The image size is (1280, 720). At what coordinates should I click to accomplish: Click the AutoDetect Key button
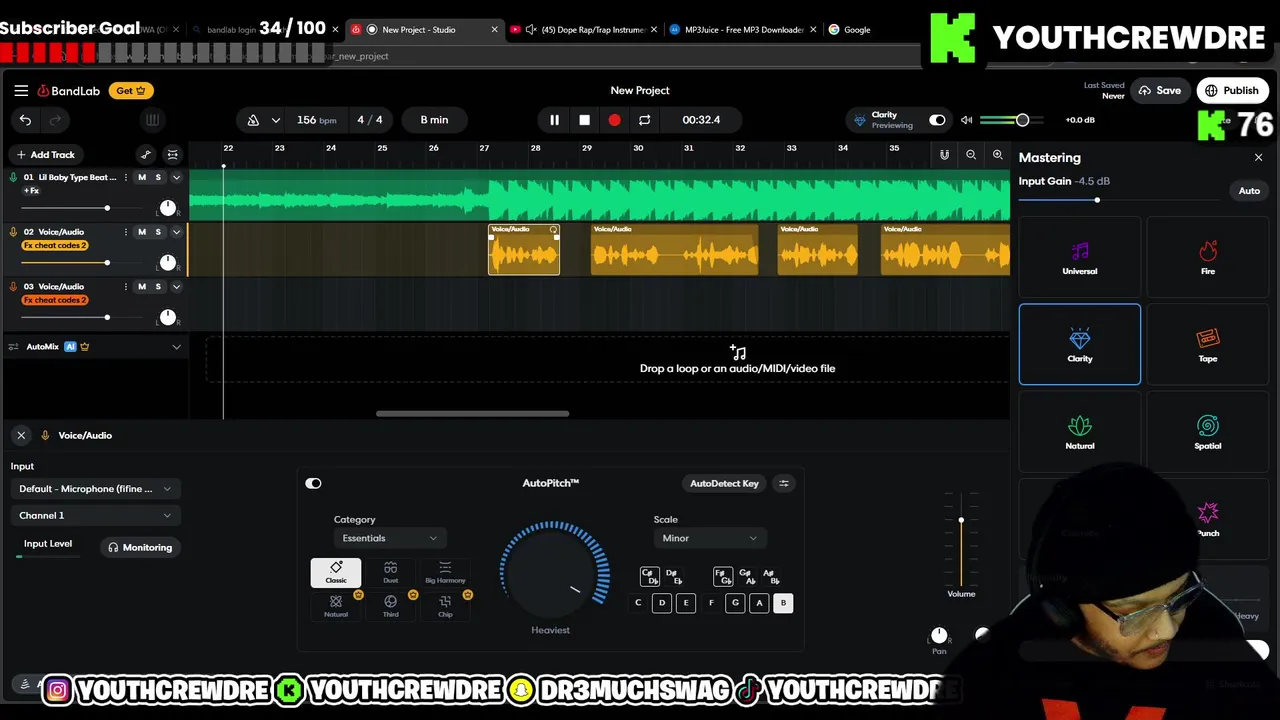point(724,483)
